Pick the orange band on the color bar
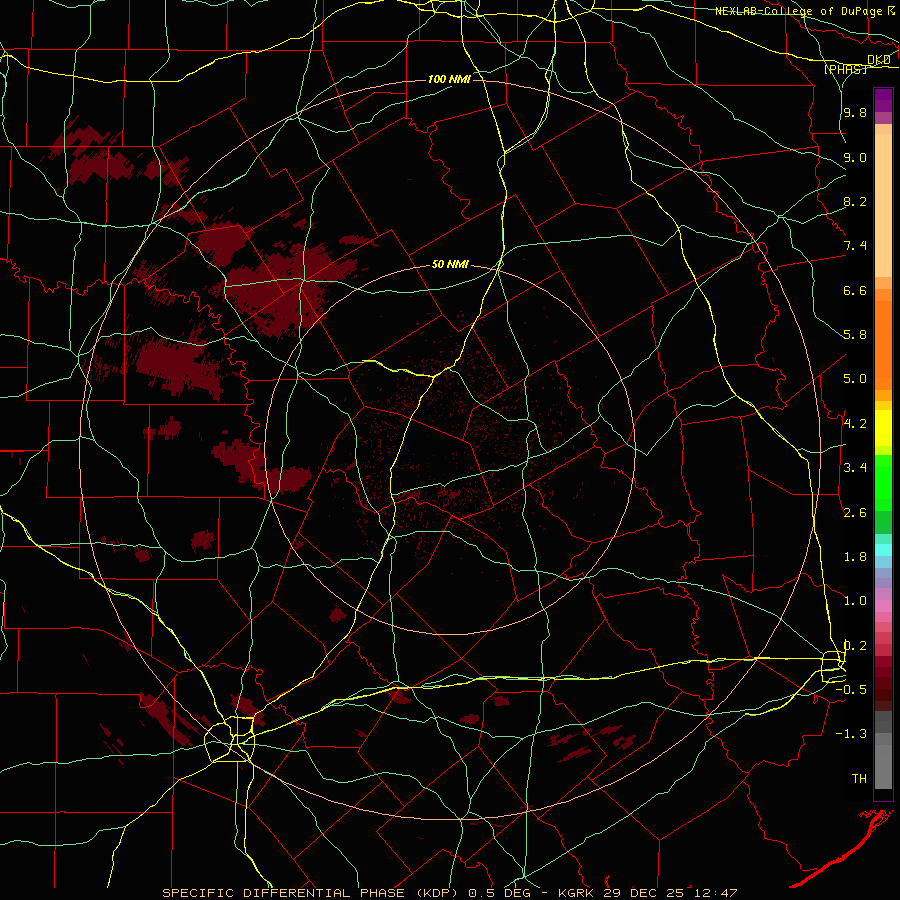 coord(883,346)
